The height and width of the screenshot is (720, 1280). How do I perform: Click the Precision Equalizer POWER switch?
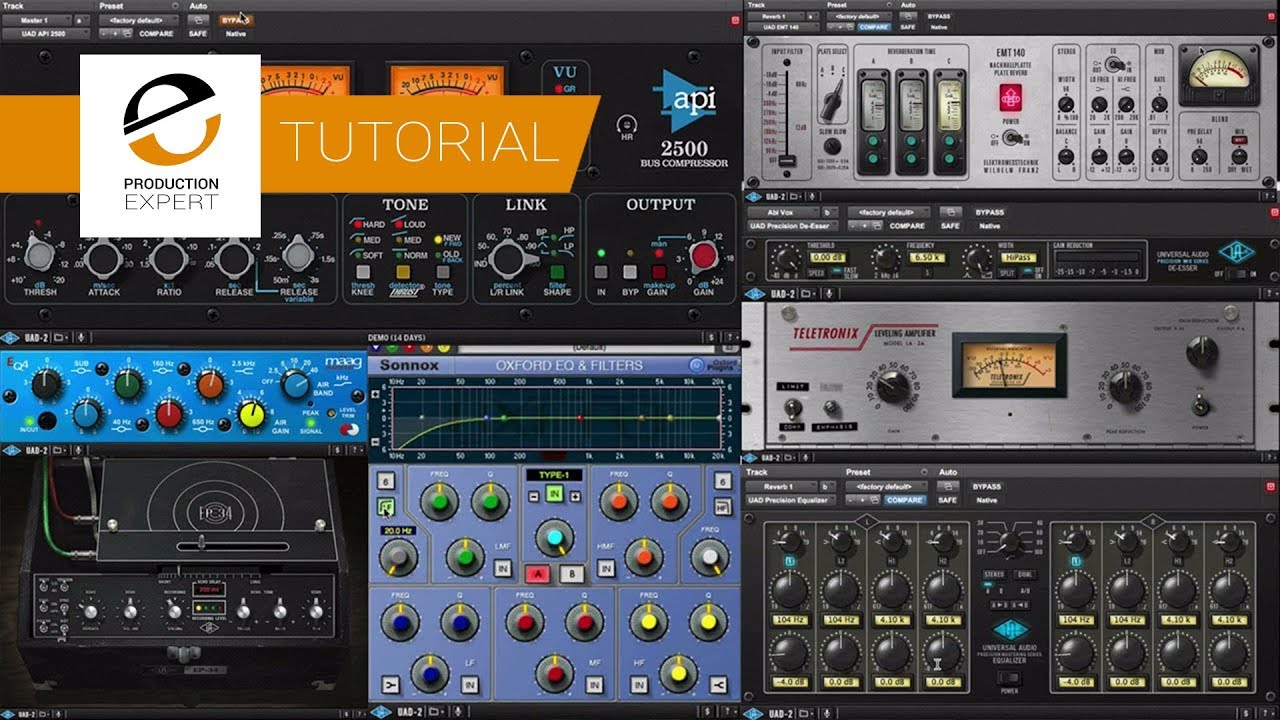(1009, 677)
